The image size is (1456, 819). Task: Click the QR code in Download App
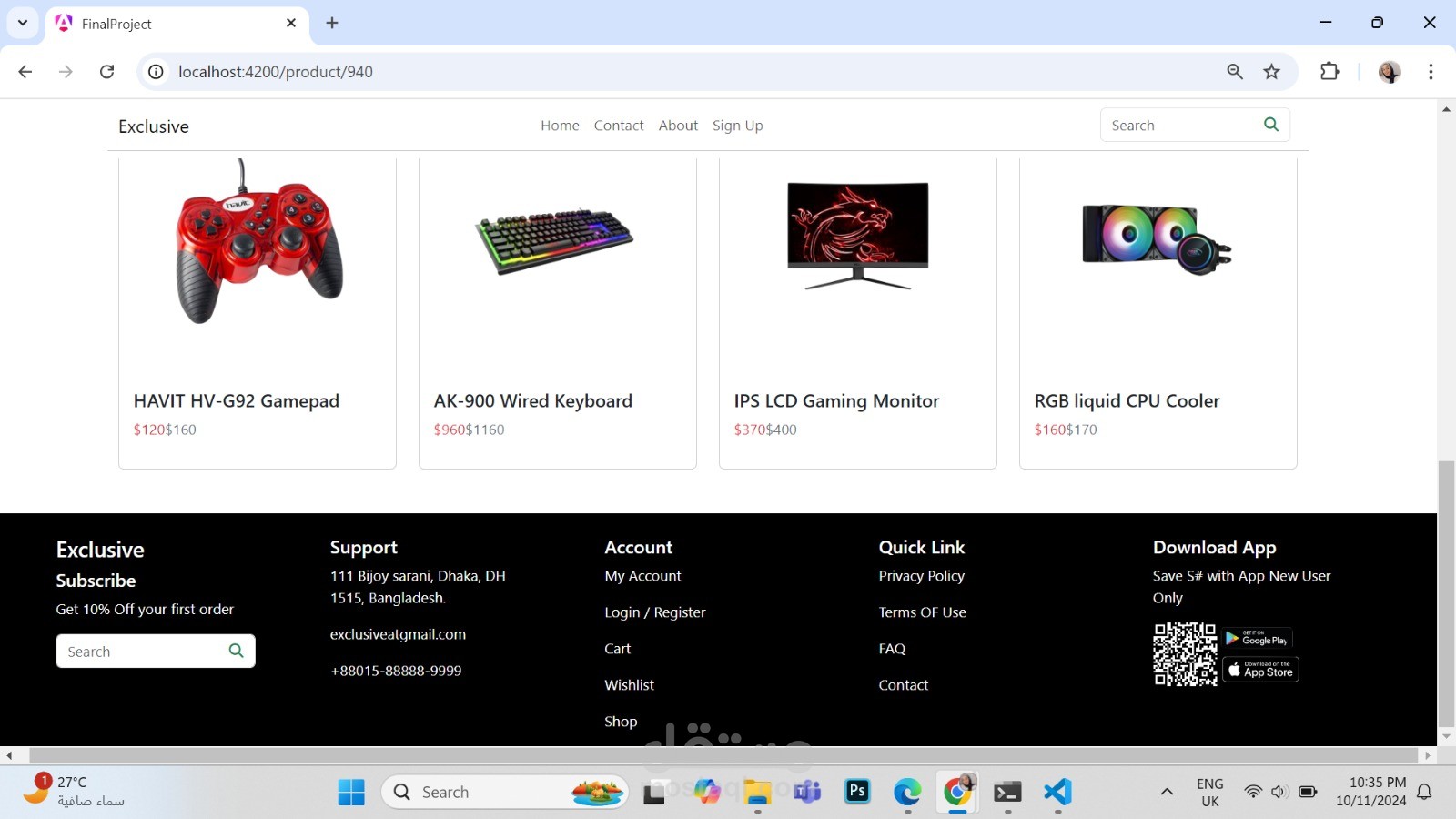click(1185, 654)
